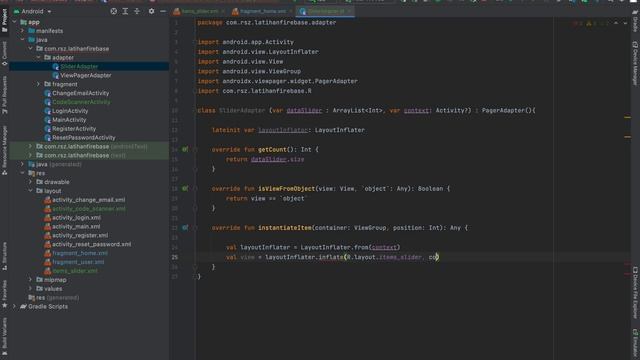Select activity_reset_password.xml layout file
The width and height of the screenshot is (640, 360).
click(91, 244)
